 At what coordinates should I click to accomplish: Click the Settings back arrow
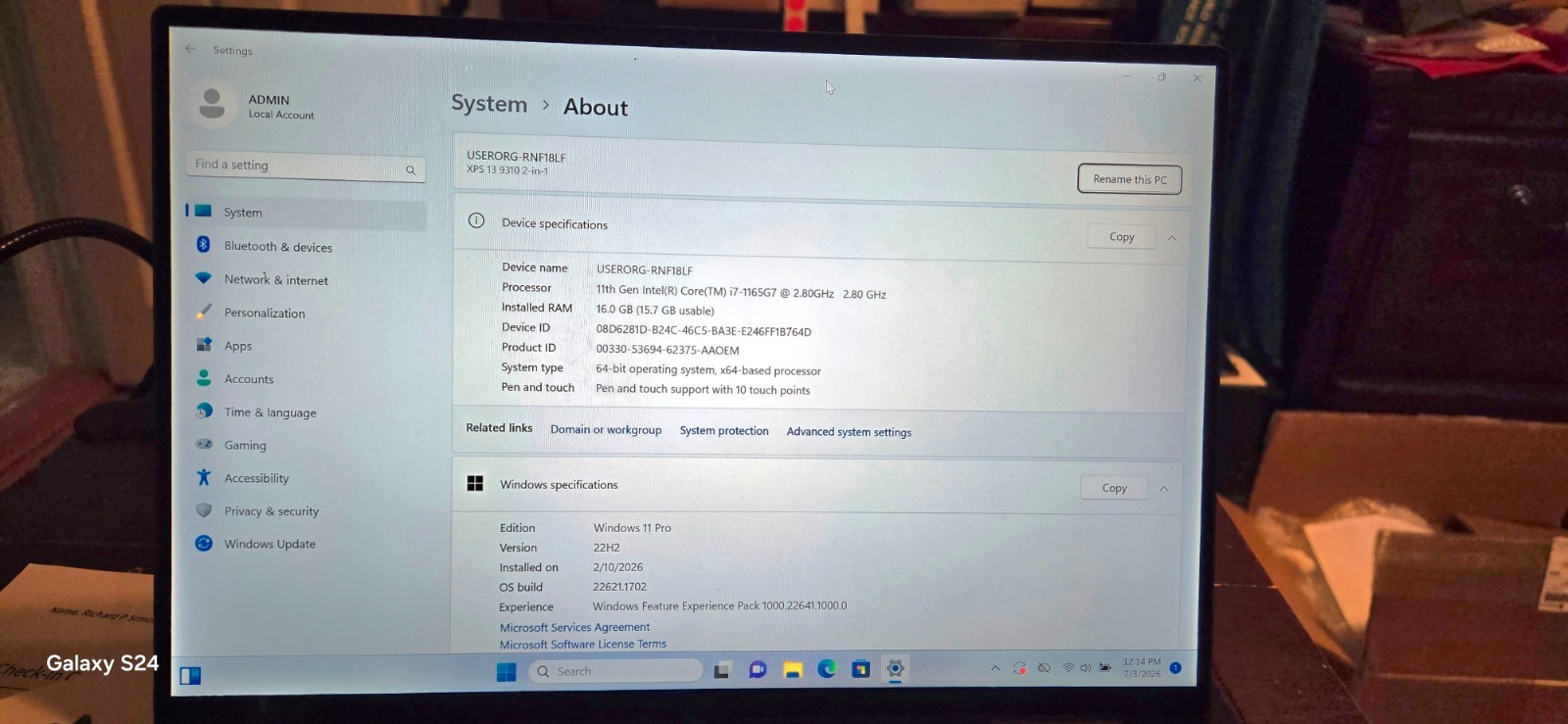(x=191, y=48)
